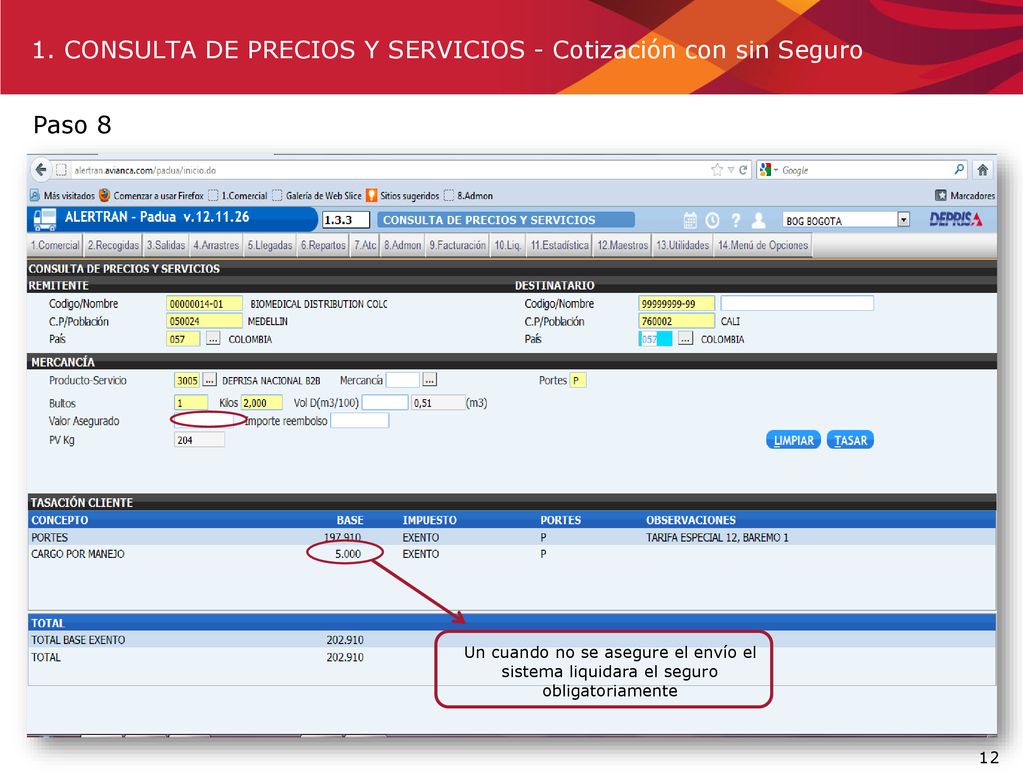This screenshot has width=1023, height=783.
Task: Expand the BOG BOGOTA office dropdown
Action: [904, 220]
